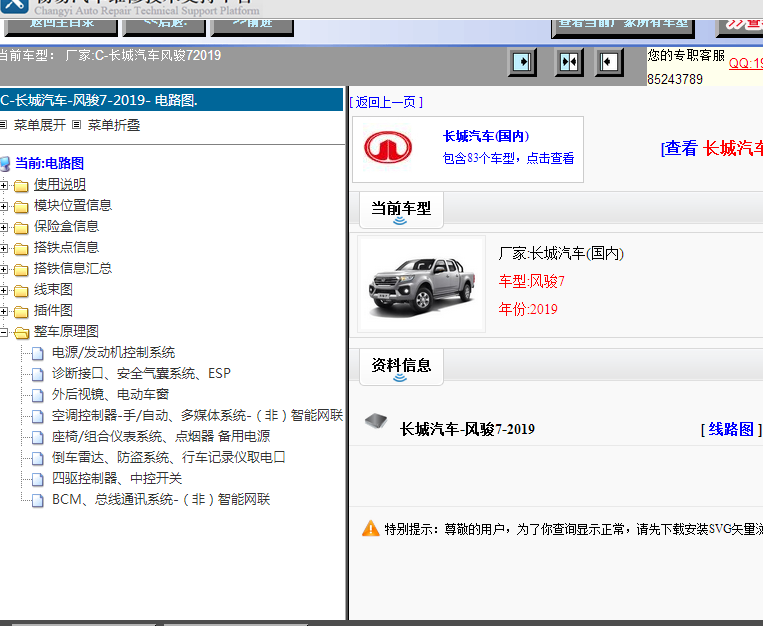Viewport: 763px width, 626px height.
Task: Expand the 线束图 tree node
Action: pos(3,290)
